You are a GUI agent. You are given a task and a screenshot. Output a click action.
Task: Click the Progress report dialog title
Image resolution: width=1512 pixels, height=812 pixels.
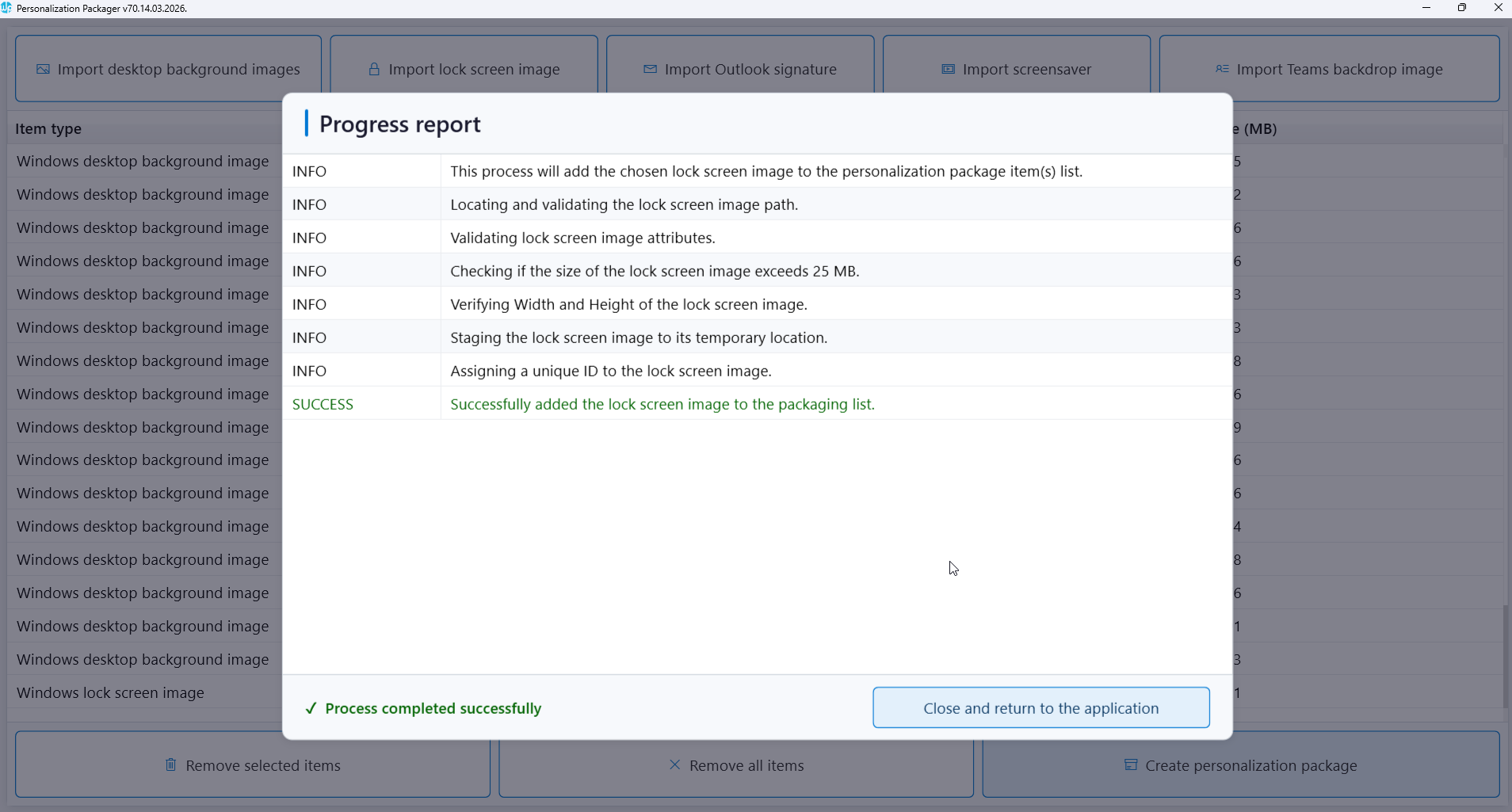[399, 124]
